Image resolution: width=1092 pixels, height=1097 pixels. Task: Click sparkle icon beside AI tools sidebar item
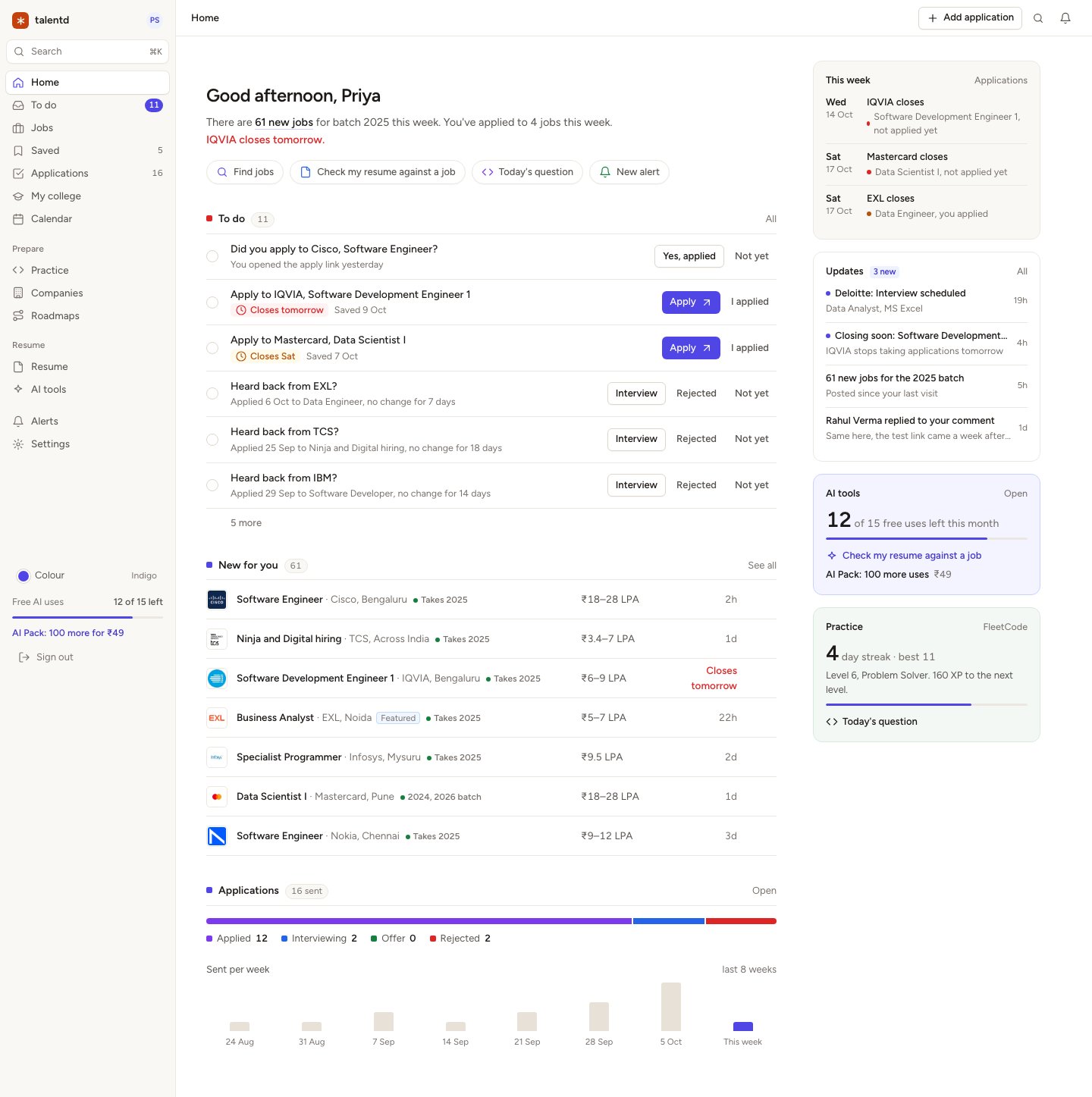[x=18, y=389]
